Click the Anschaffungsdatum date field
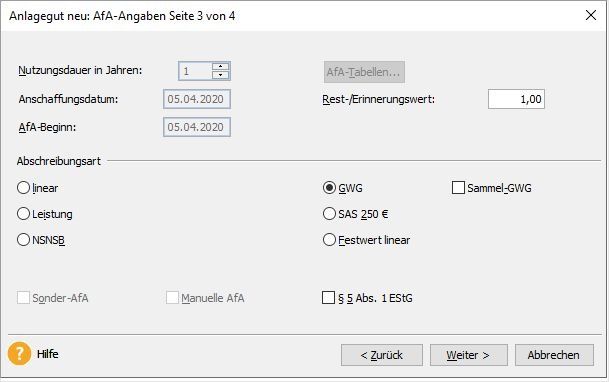The image size is (609, 382). point(197,99)
